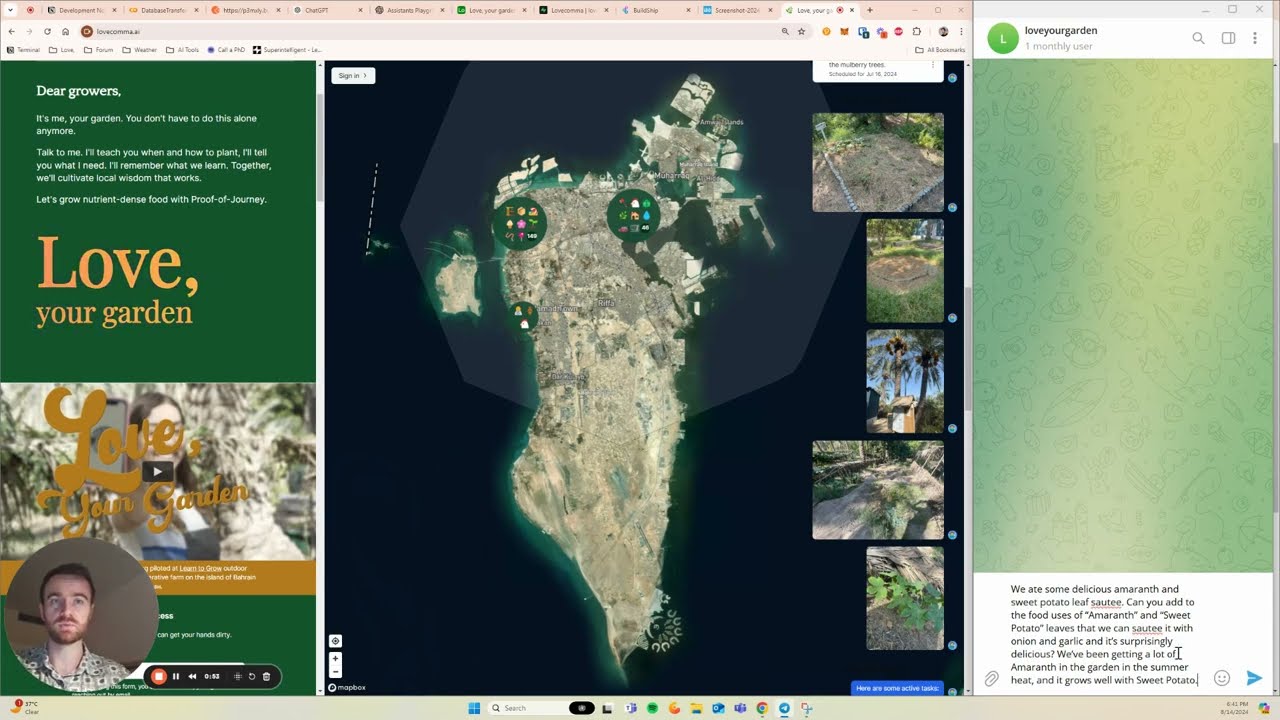The image size is (1280, 720).
Task: Attach a file with the paperclip icon
Action: click(991, 678)
